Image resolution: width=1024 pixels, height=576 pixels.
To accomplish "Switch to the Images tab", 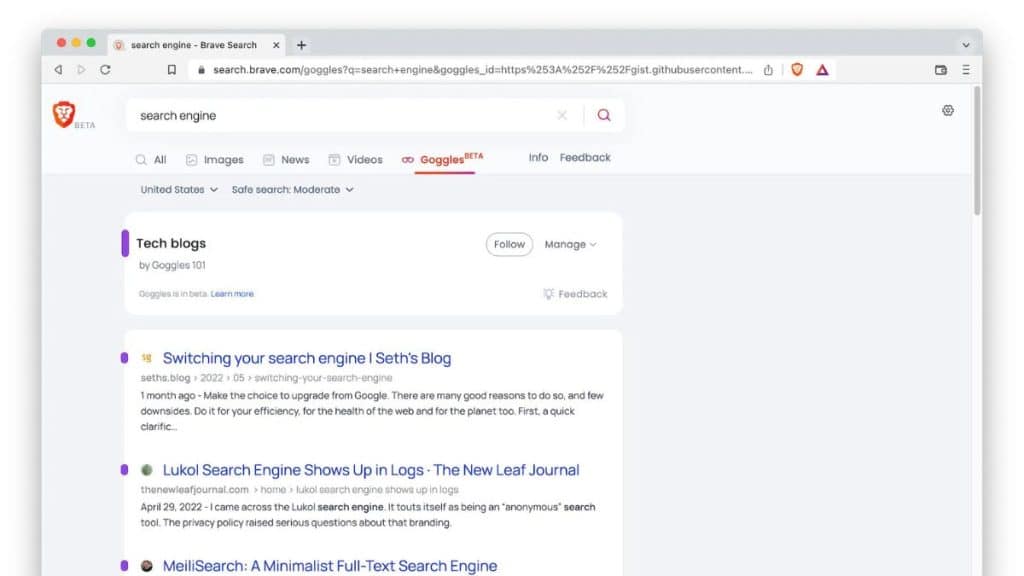I will click(x=215, y=160).
